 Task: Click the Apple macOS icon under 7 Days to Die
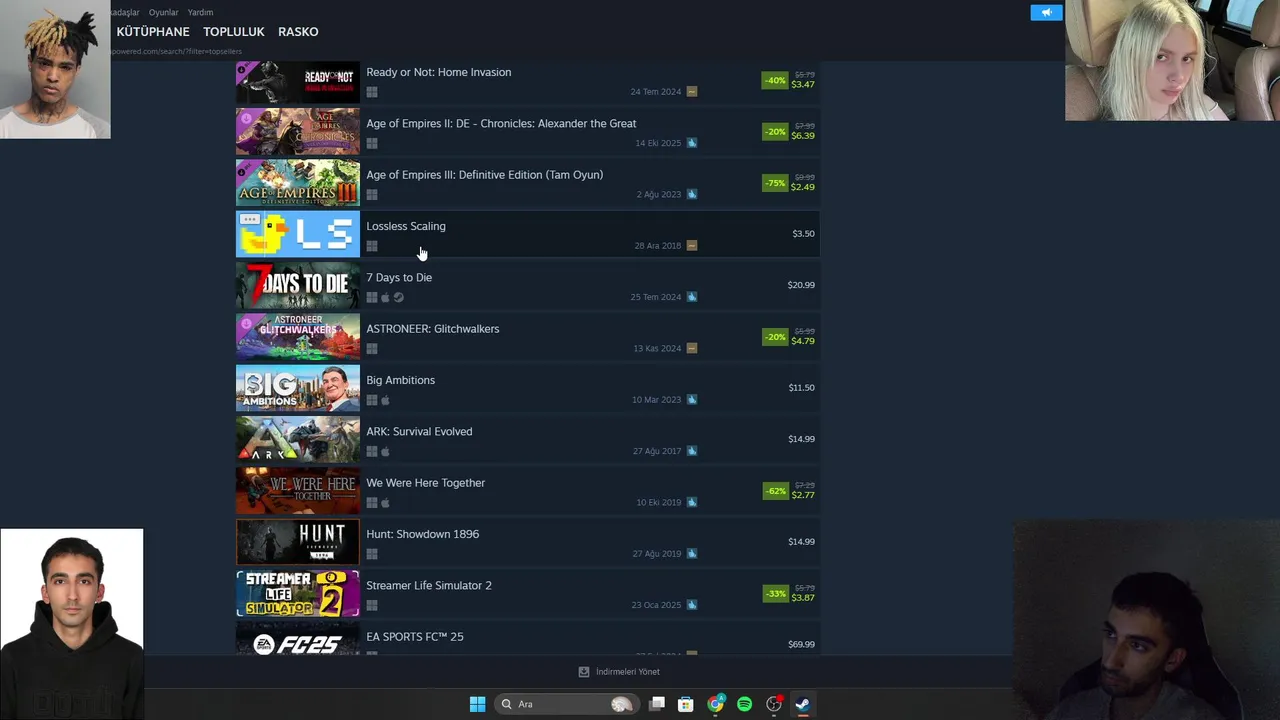coord(385,297)
